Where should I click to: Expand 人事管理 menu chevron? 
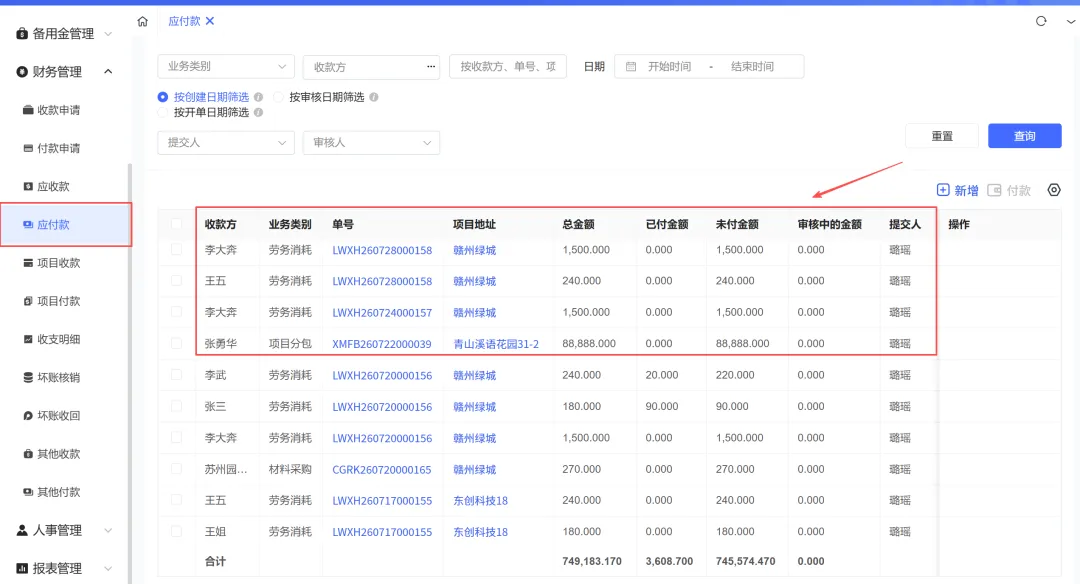[x=108, y=530]
